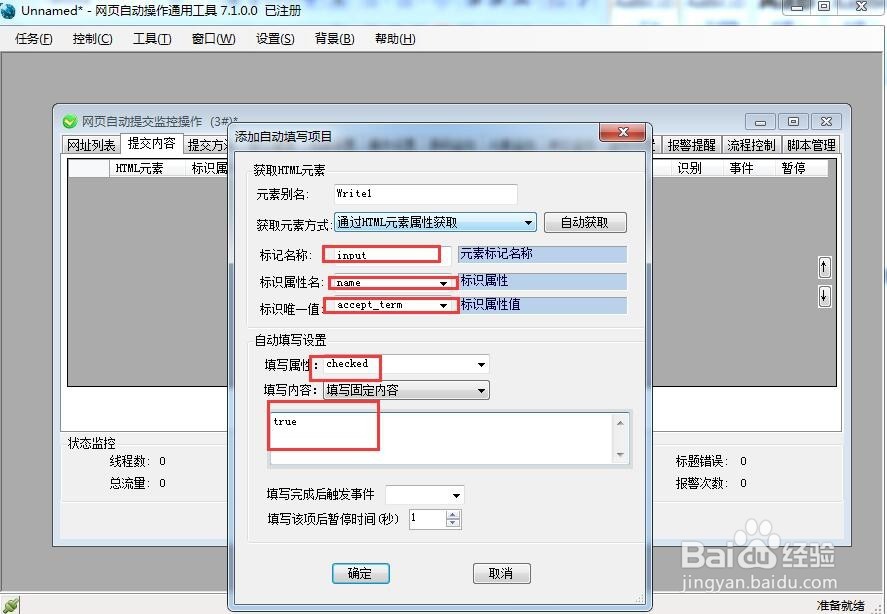The image size is (887, 614).
Task: Click the down arrow icon beside the dialog
Action: (824, 296)
